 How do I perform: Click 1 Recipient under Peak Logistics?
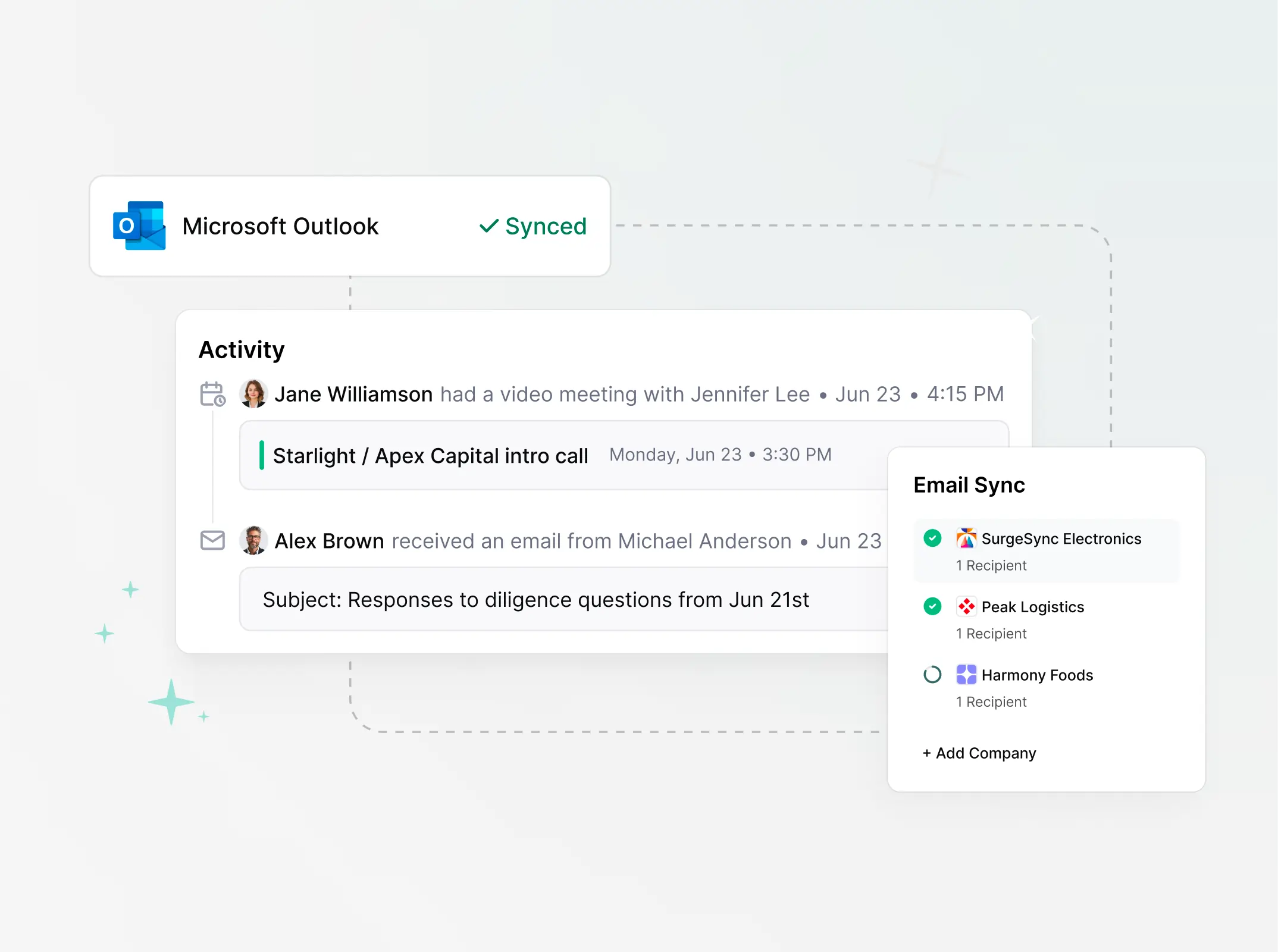pyautogui.click(x=991, y=634)
